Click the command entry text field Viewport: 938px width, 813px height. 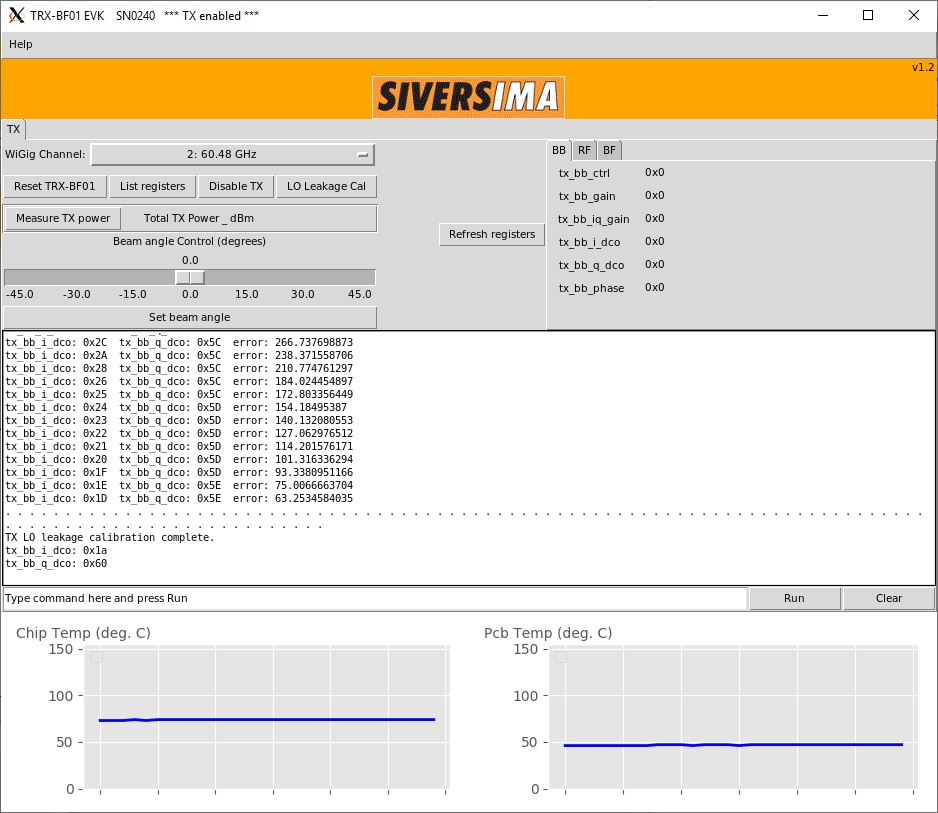(375, 598)
